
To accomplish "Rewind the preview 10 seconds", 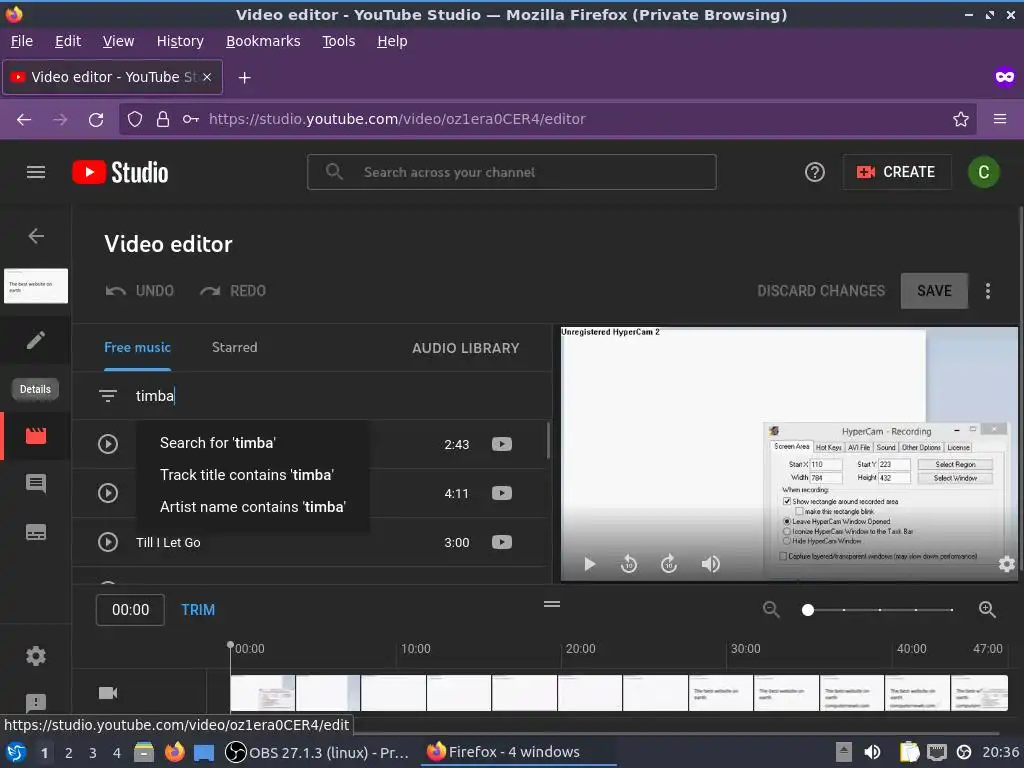I will point(628,564).
